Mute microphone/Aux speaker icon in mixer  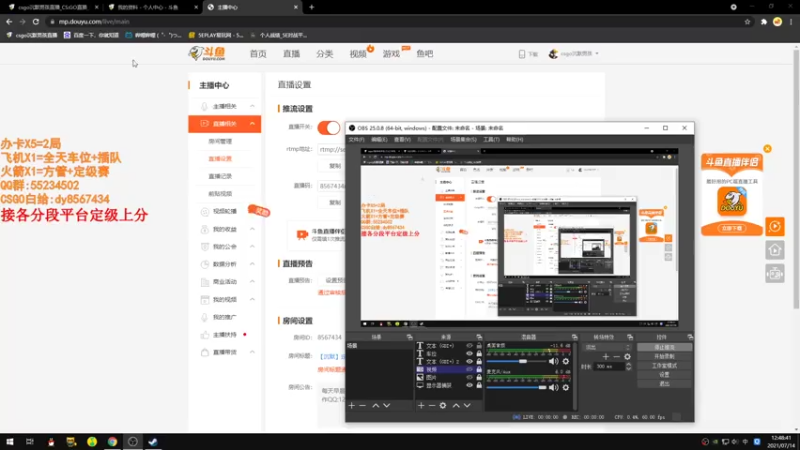click(554, 387)
